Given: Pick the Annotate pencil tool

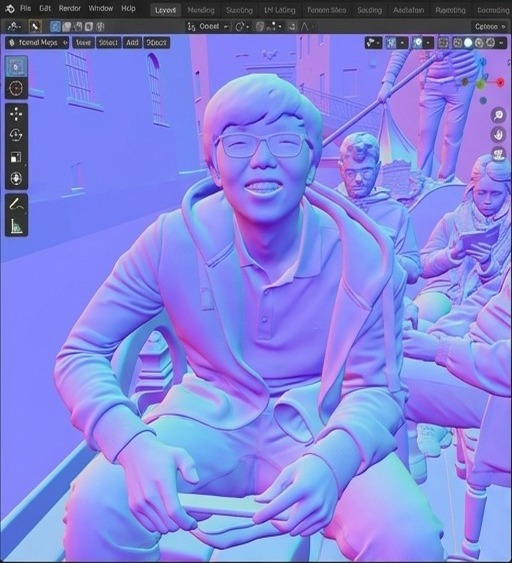Looking at the screenshot, I should 16,205.
